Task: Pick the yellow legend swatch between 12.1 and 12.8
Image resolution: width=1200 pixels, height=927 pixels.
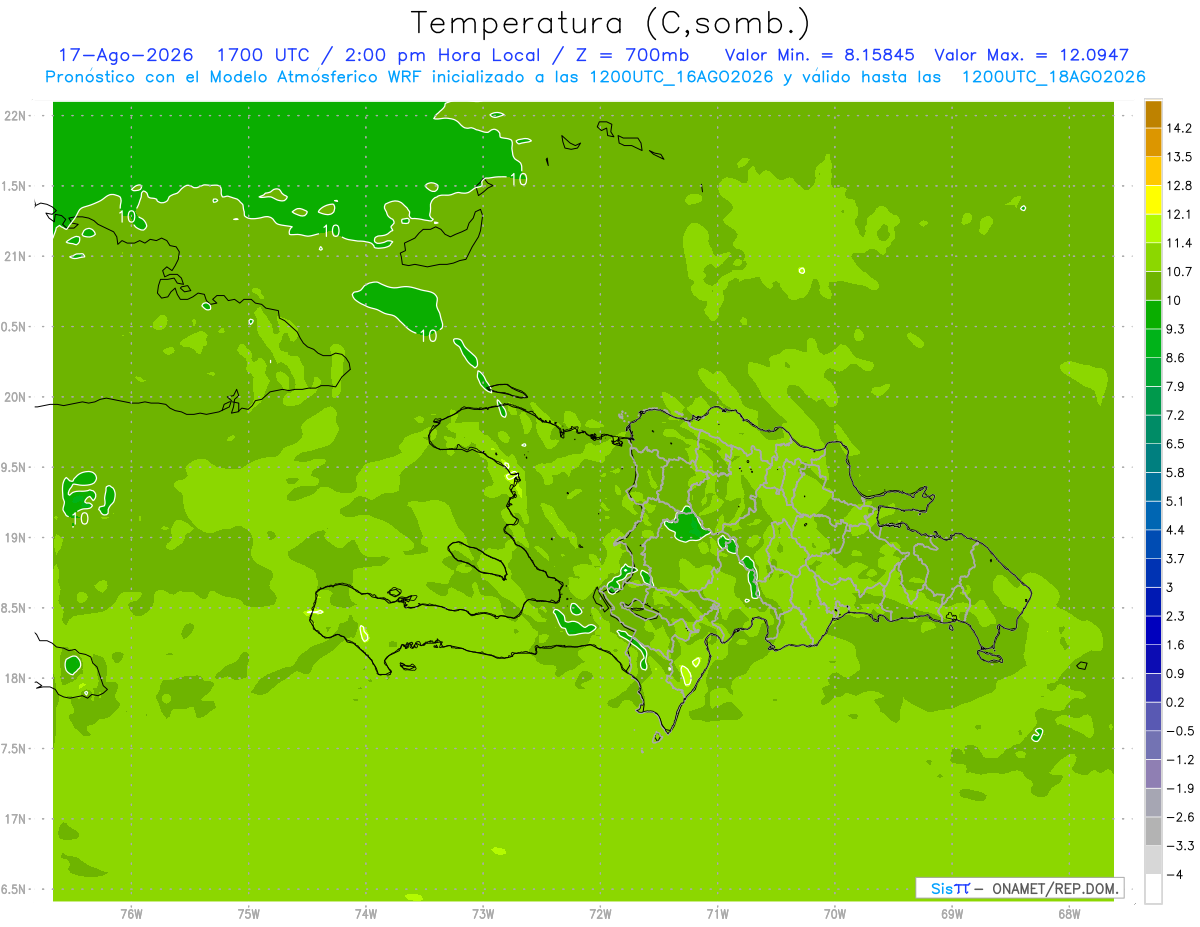Action: point(1153,200)
